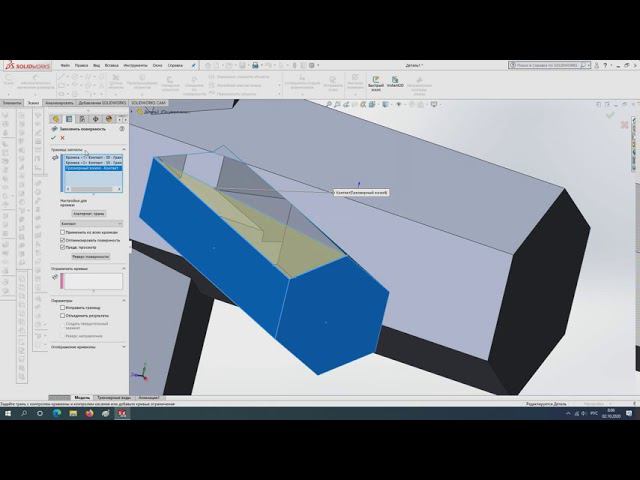640x480 pixels.
Task: Enable Применить ко всем кромкам checkbox
Action: 62,232
